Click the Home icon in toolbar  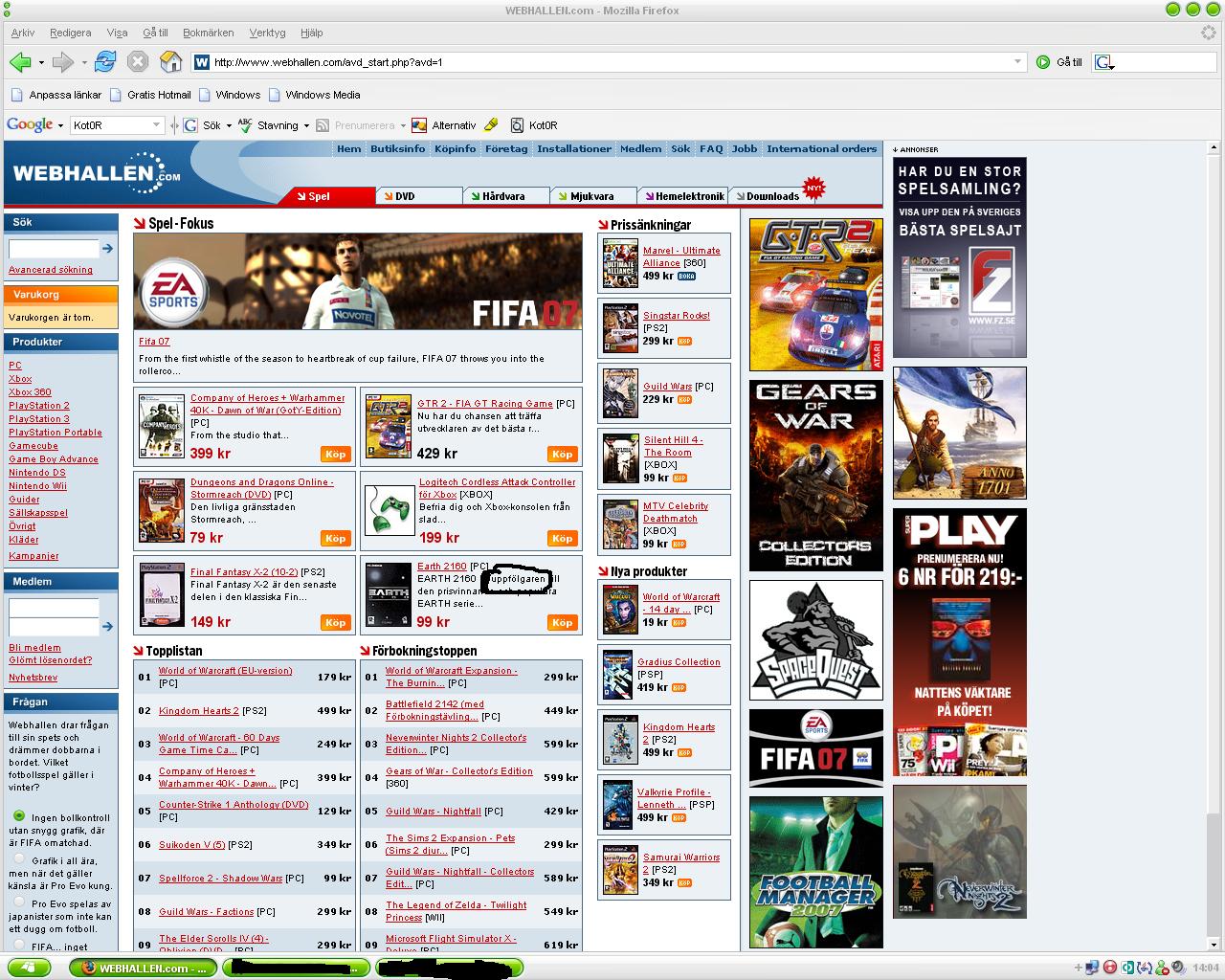(171, 62)
